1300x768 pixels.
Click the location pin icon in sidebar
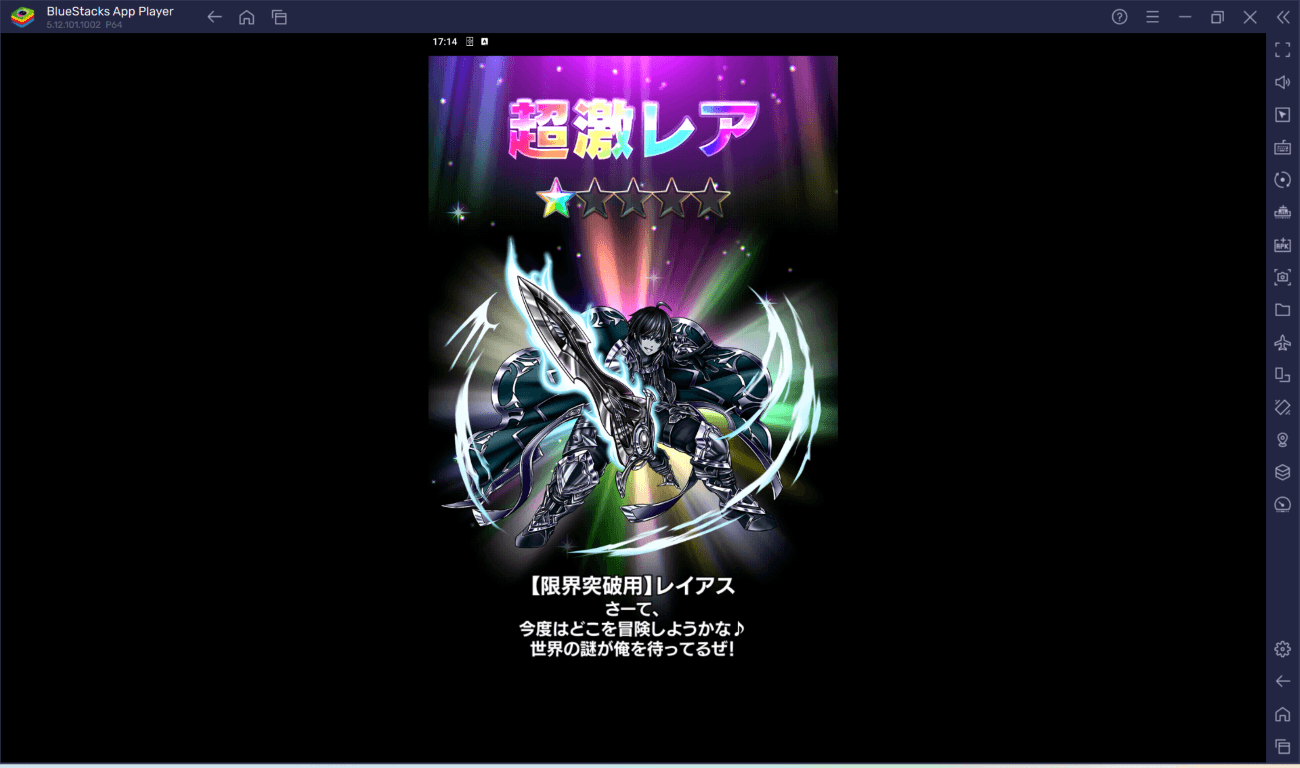click(x=1283, y=440)
